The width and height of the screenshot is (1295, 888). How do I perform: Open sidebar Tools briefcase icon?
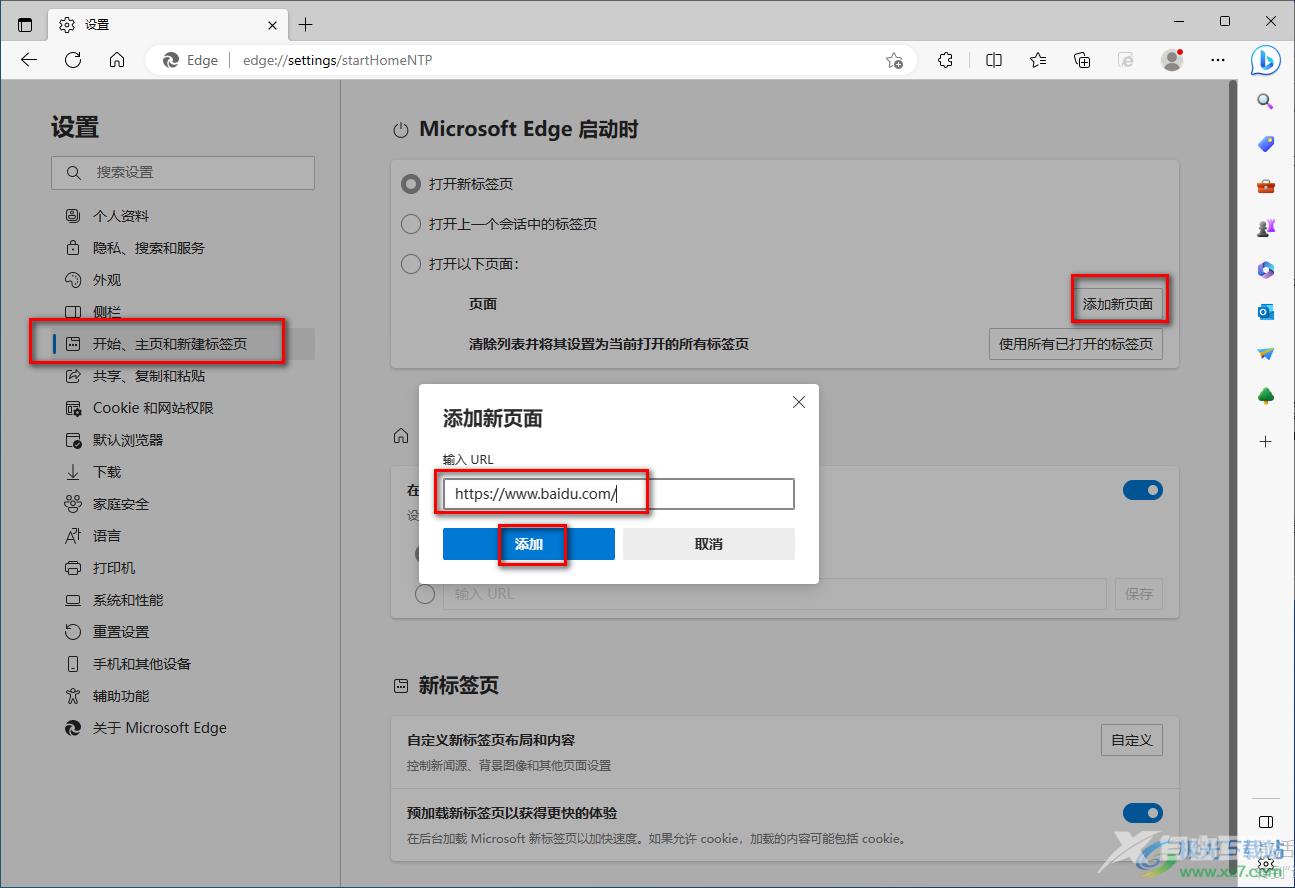tap(1265, 186)
